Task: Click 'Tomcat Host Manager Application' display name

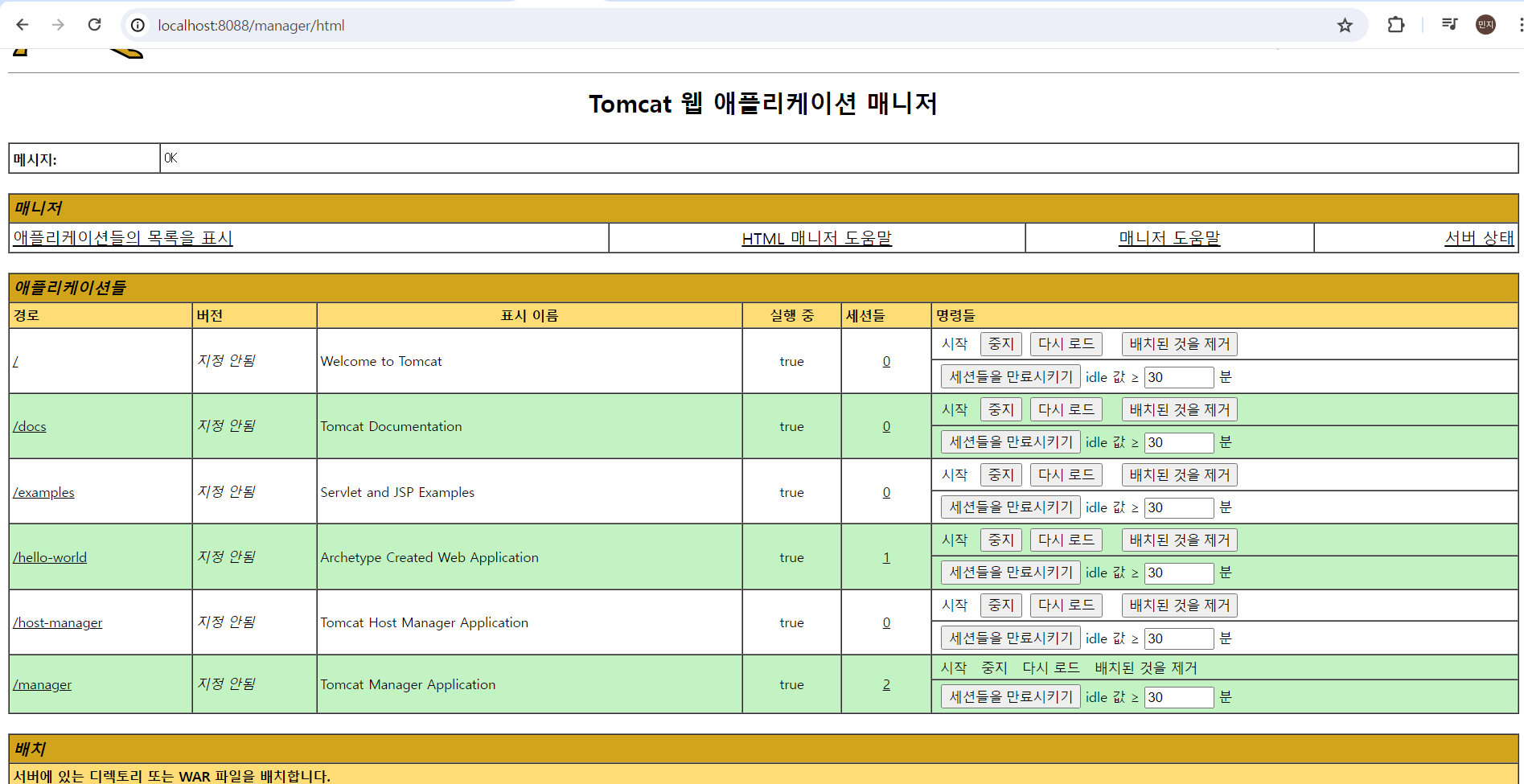Action: [x=424, y=622]
